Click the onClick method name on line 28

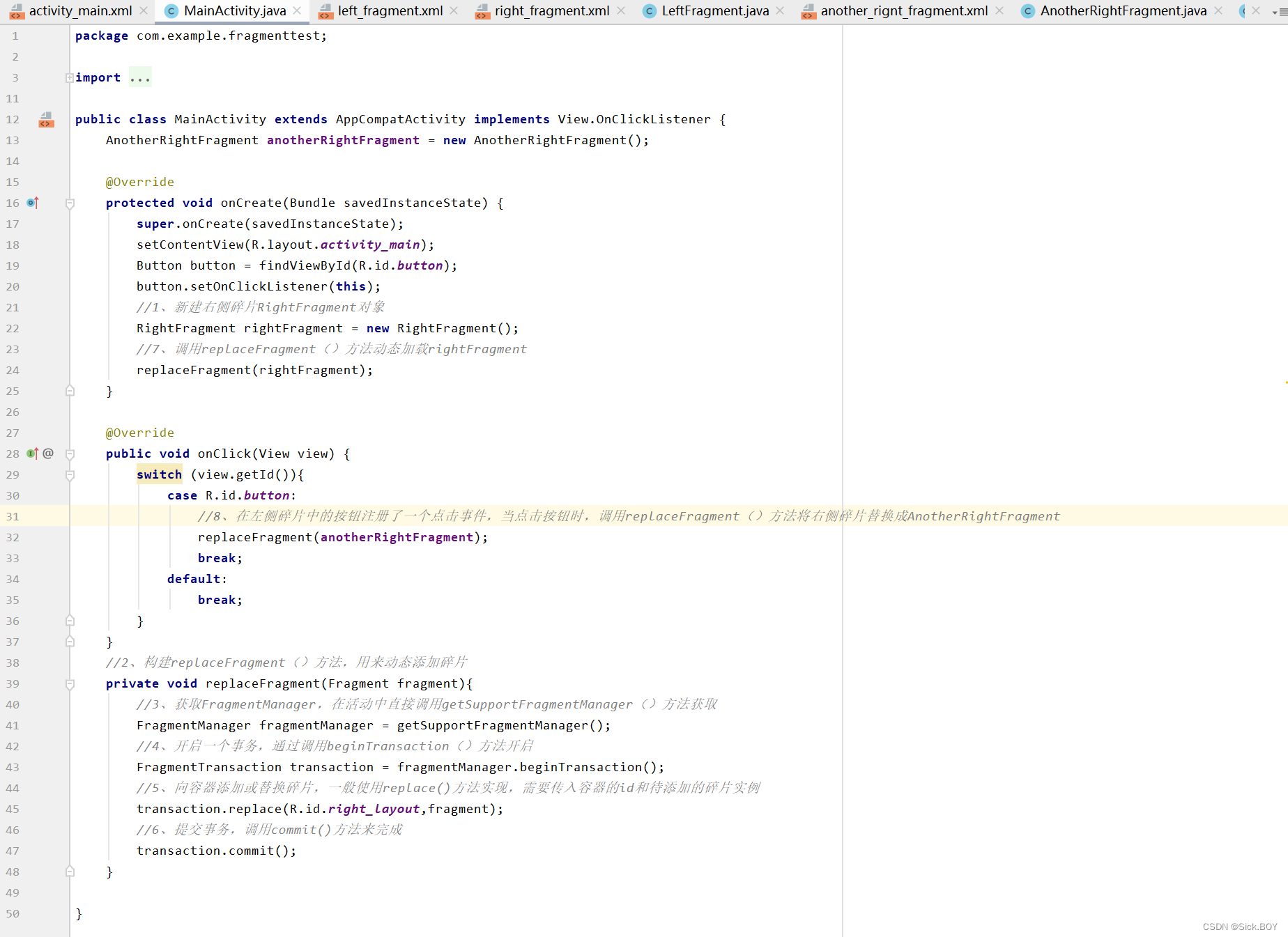pos(224,454)
